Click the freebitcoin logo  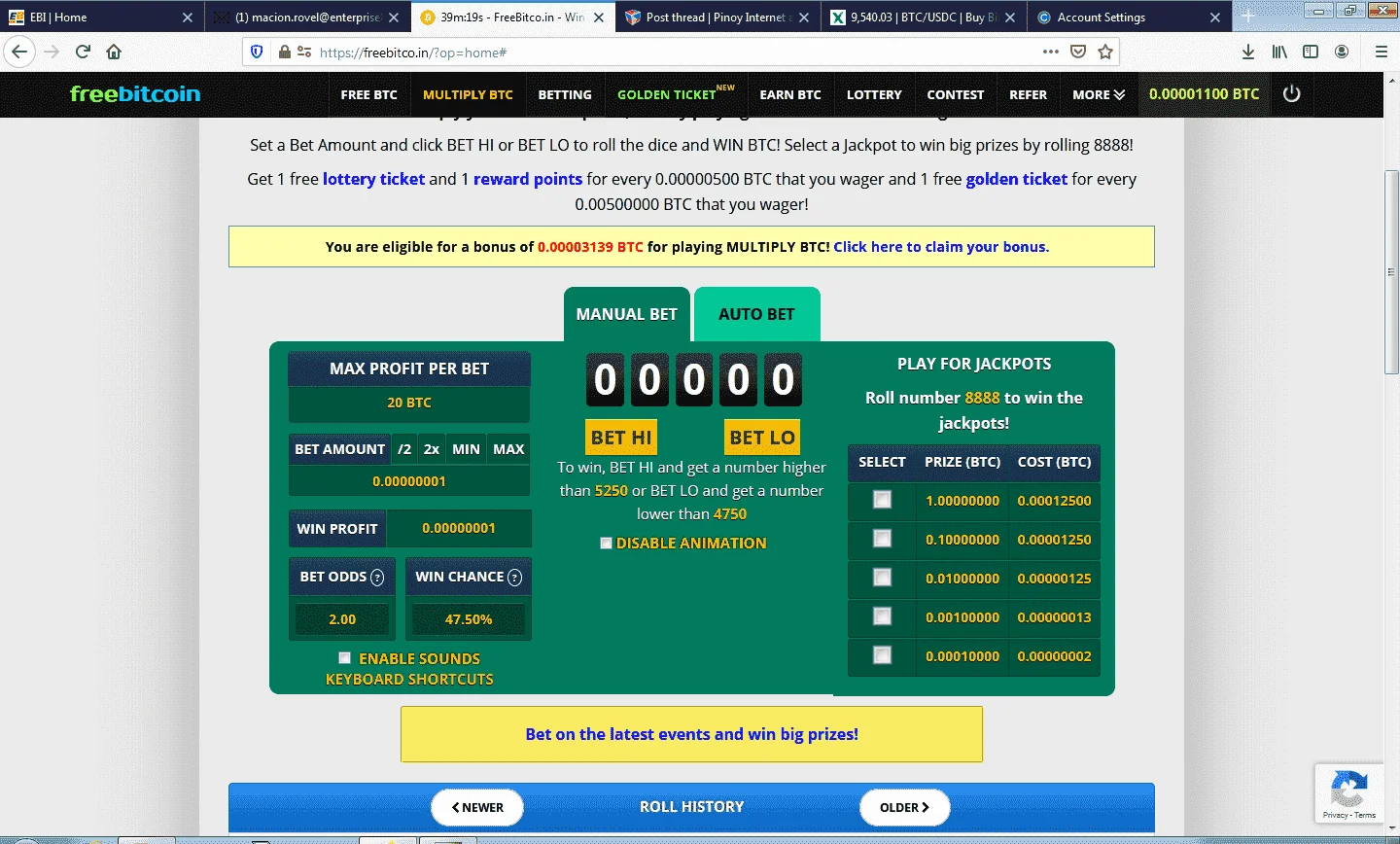[x=135, y=94]
